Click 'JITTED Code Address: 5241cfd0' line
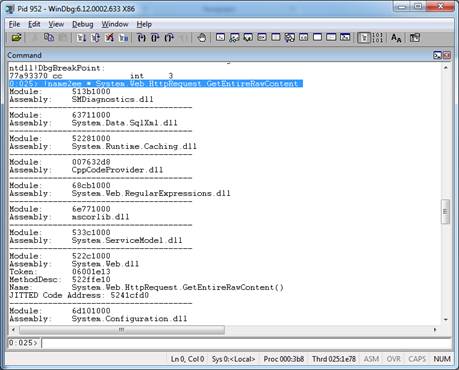The width and height of the screenshot is (459, 370). (79, 295)
